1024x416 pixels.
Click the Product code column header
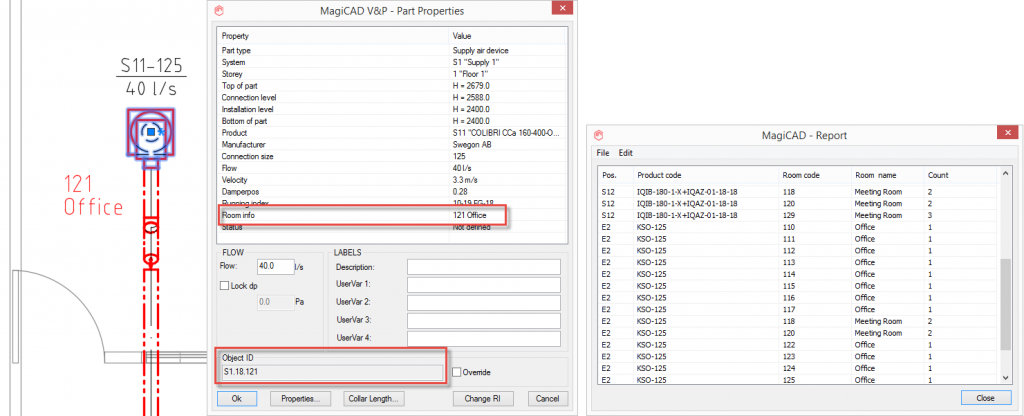(706, 175)
